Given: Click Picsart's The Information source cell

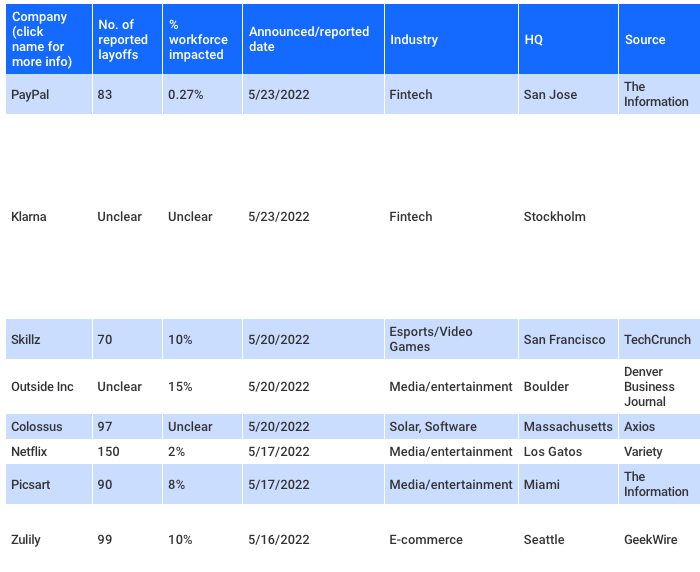Looking at the screenshot, I should (659, 484).
